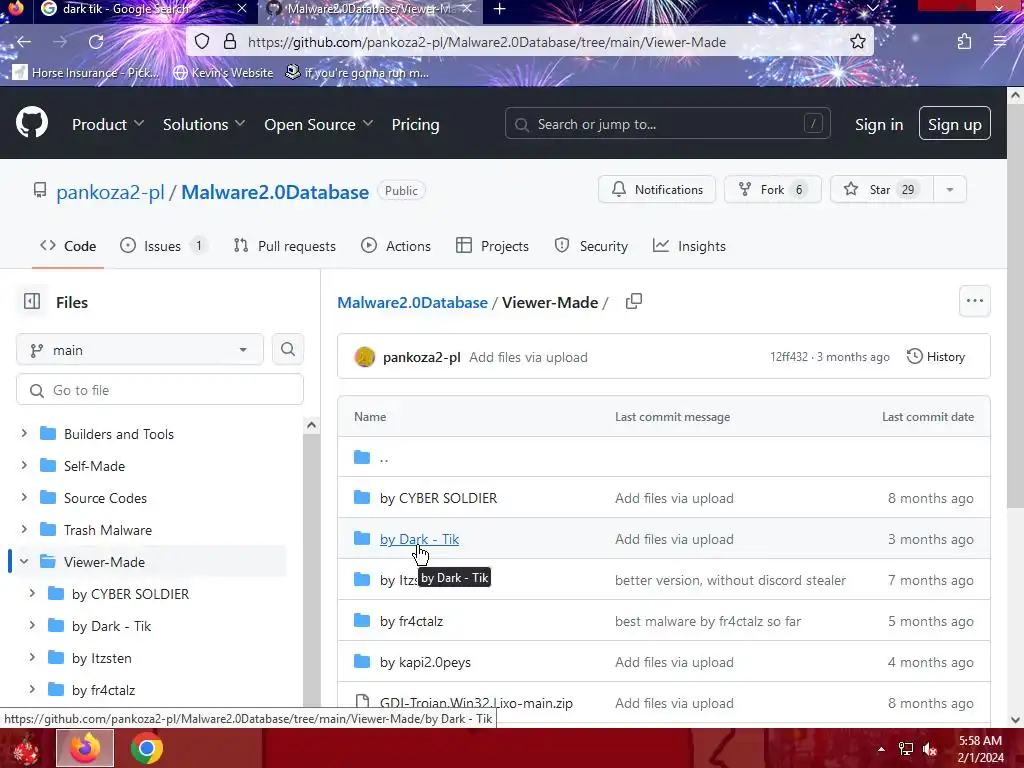The width and height of the screenshot is (1024, 768).
Task: Click the Sign up button
Action: pos(954,123)
